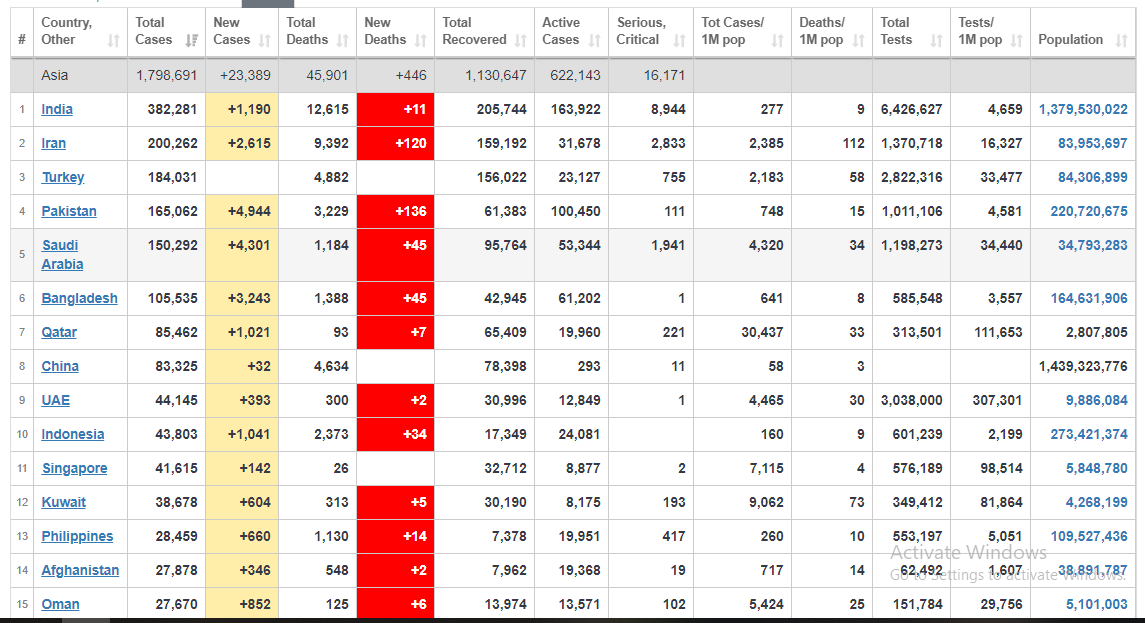Open the Philippines country link
Screen dimensions: 1145x623
77,536
